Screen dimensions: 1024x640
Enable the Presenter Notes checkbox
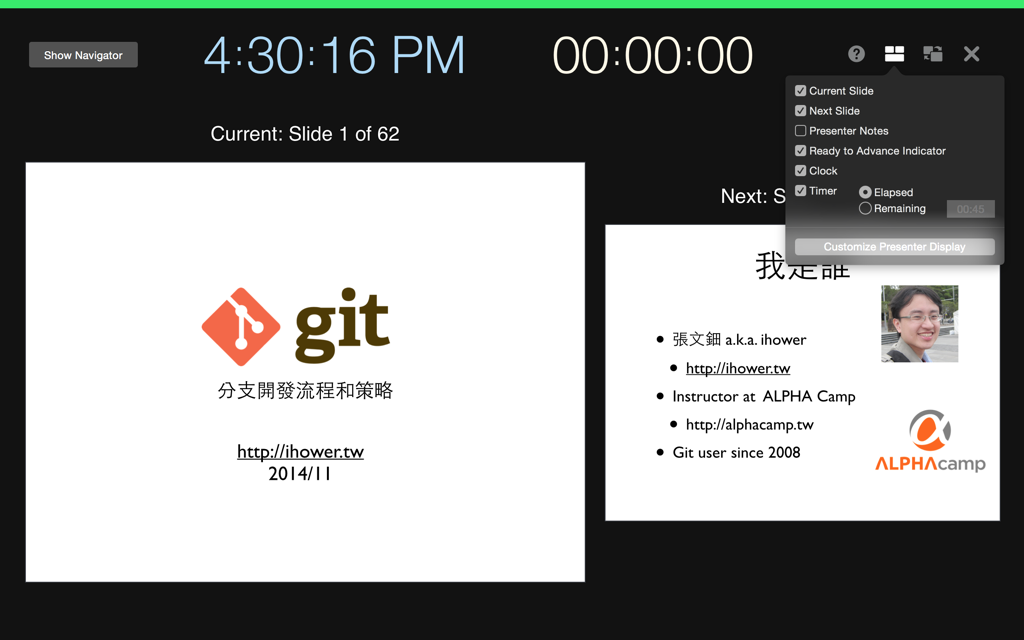point(801,131)
